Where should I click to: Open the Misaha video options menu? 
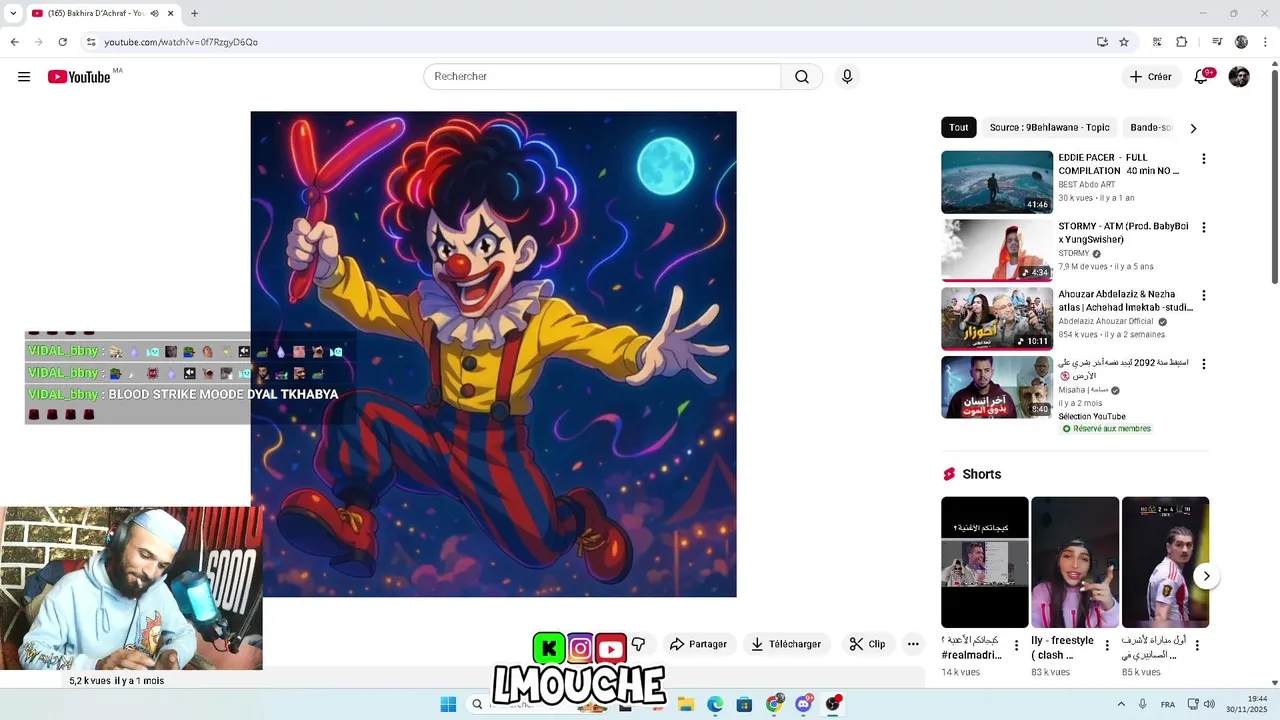(x=1203, y=364)
